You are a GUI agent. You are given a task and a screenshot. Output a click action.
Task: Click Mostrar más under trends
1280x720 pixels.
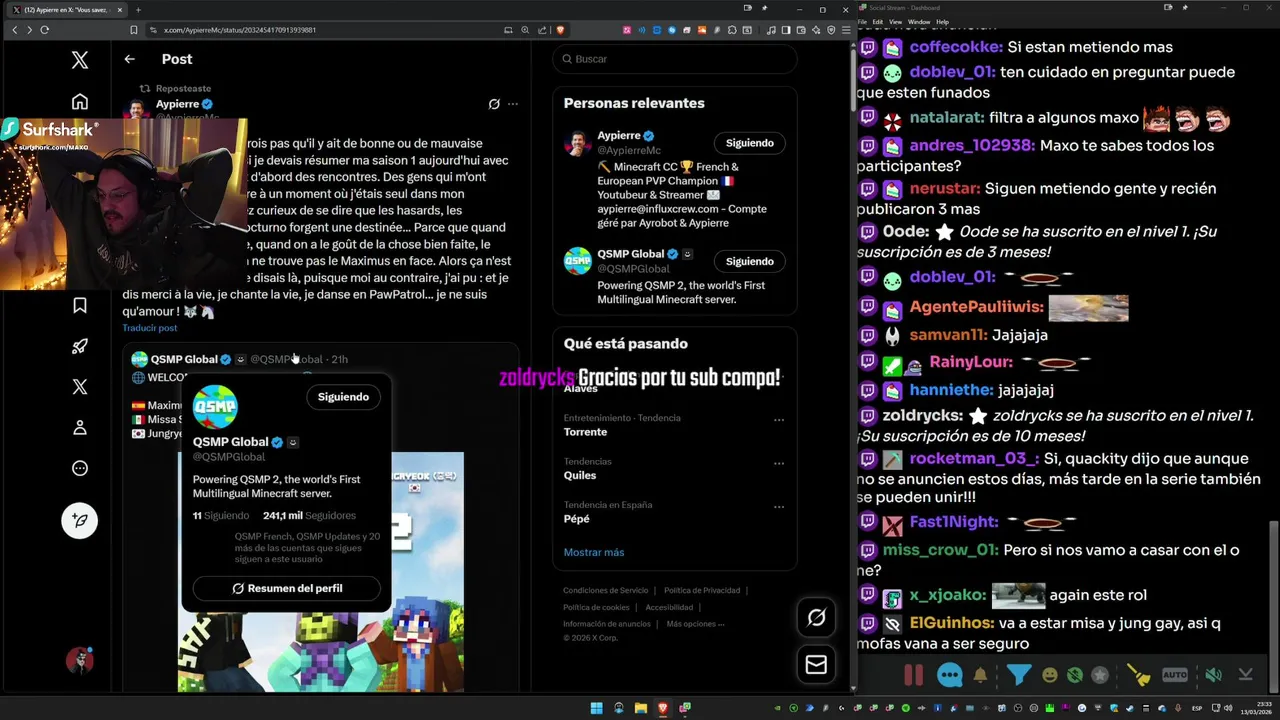point(593,552)
